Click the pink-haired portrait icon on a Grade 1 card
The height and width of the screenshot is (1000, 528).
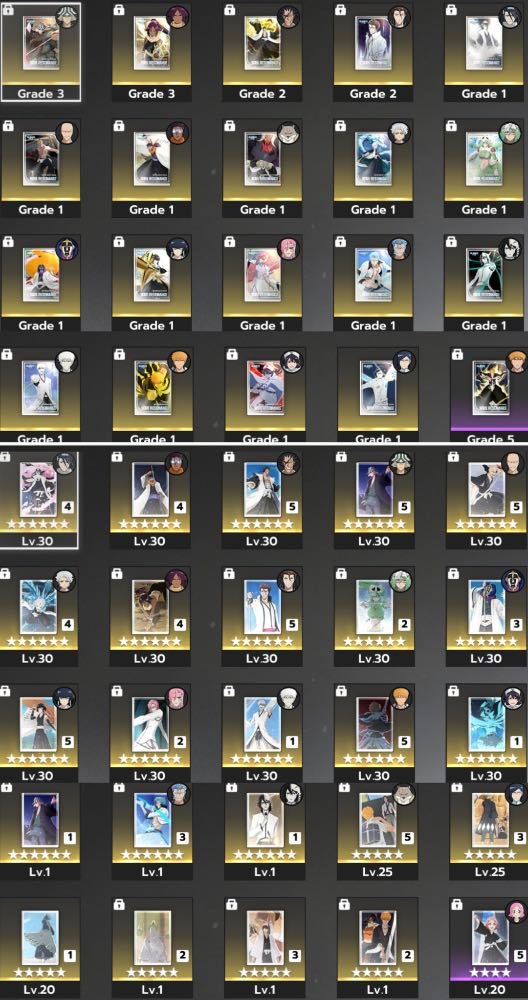pyautogui.click(x=290, y=249)
